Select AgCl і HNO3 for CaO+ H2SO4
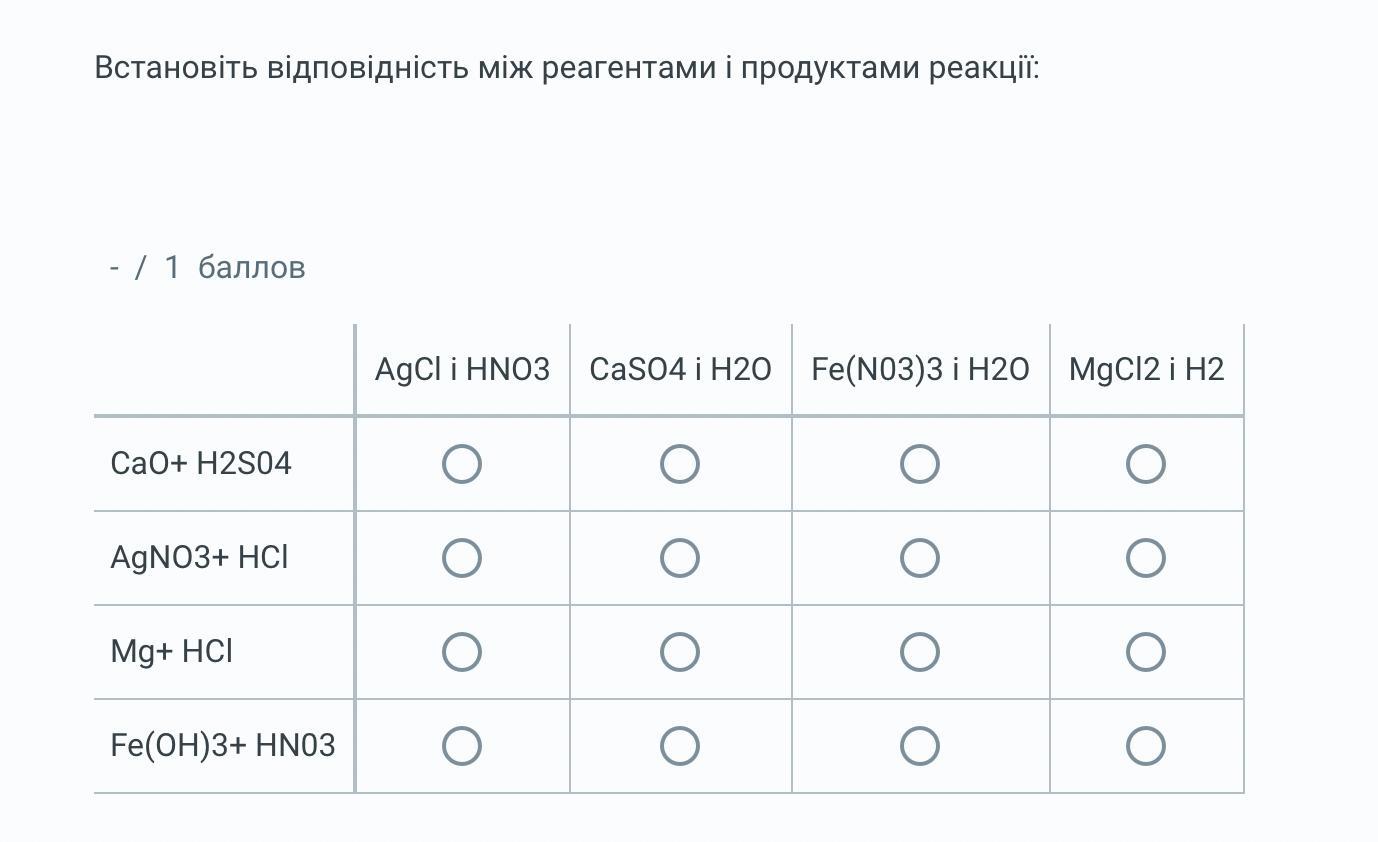The width and height of the screenshot is (1378, 842). click(462, 464)
